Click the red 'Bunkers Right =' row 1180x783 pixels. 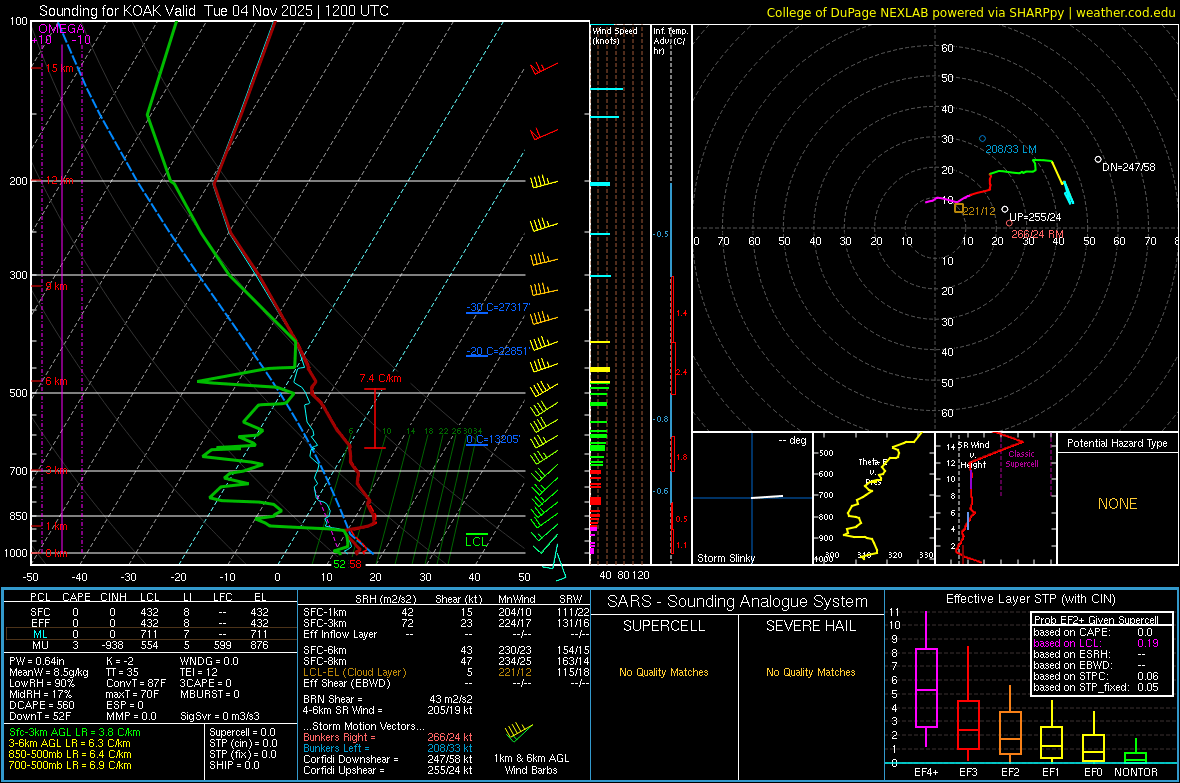coord(388,737)
